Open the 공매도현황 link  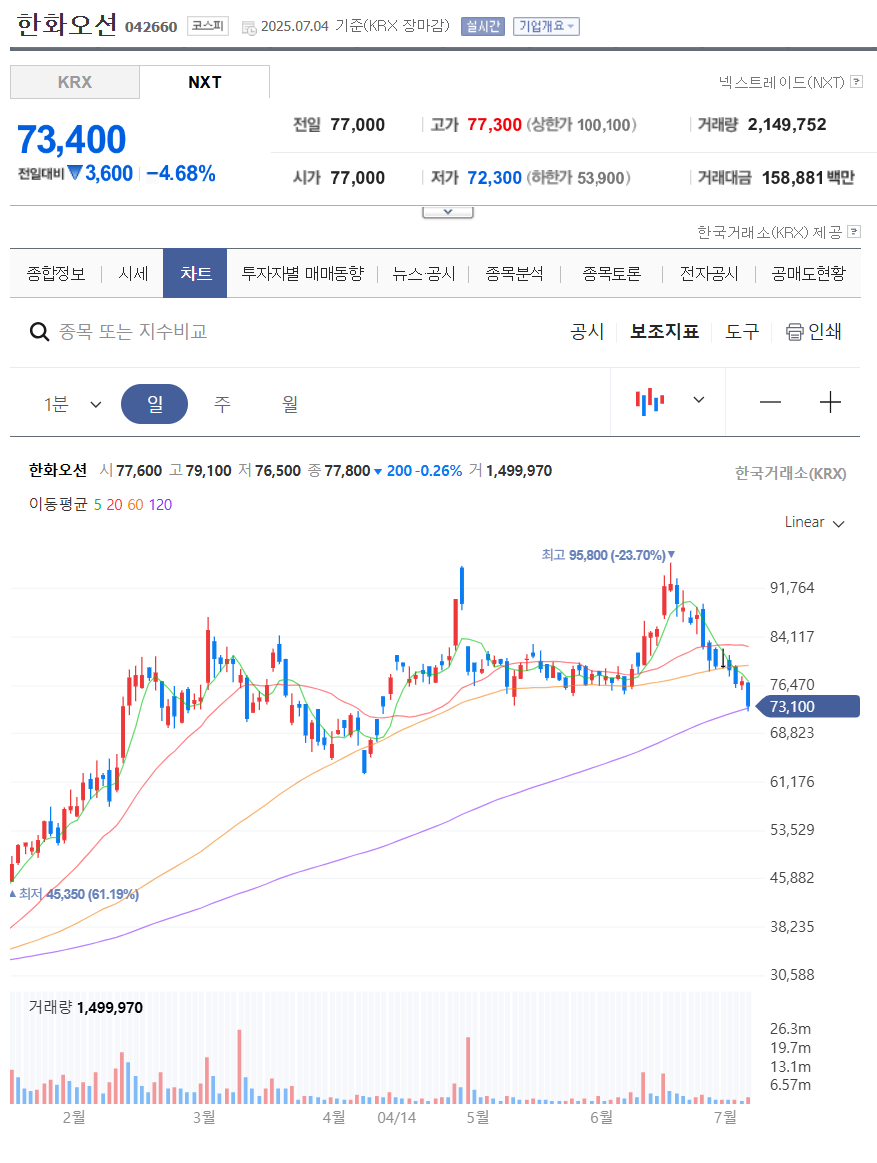click(808, 274)
